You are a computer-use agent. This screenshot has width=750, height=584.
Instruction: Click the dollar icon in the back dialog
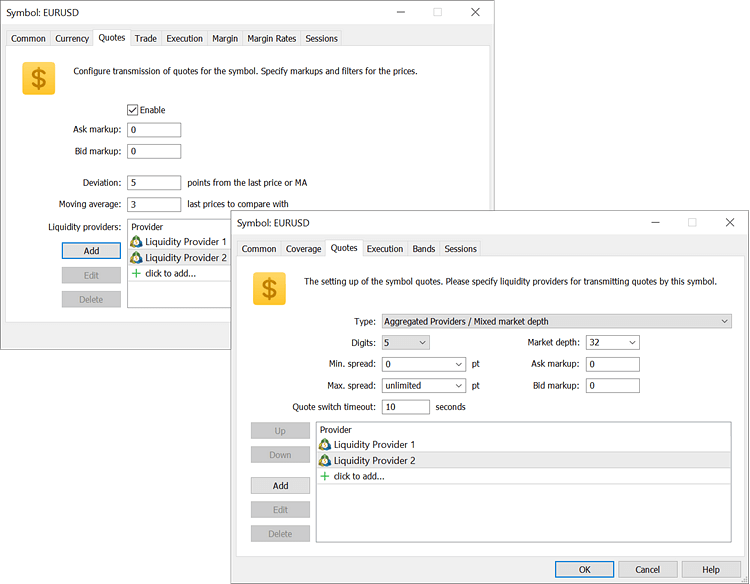click(x=39, y=79)
